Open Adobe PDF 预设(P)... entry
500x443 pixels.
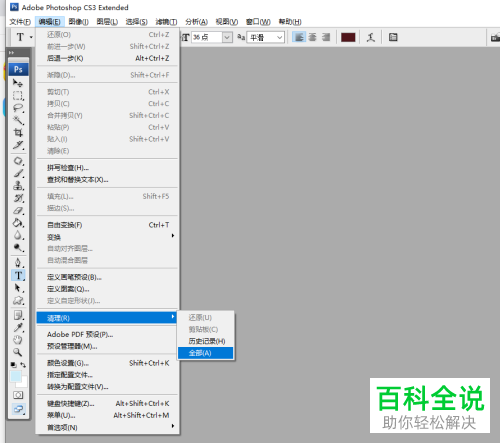coord(107,334)
